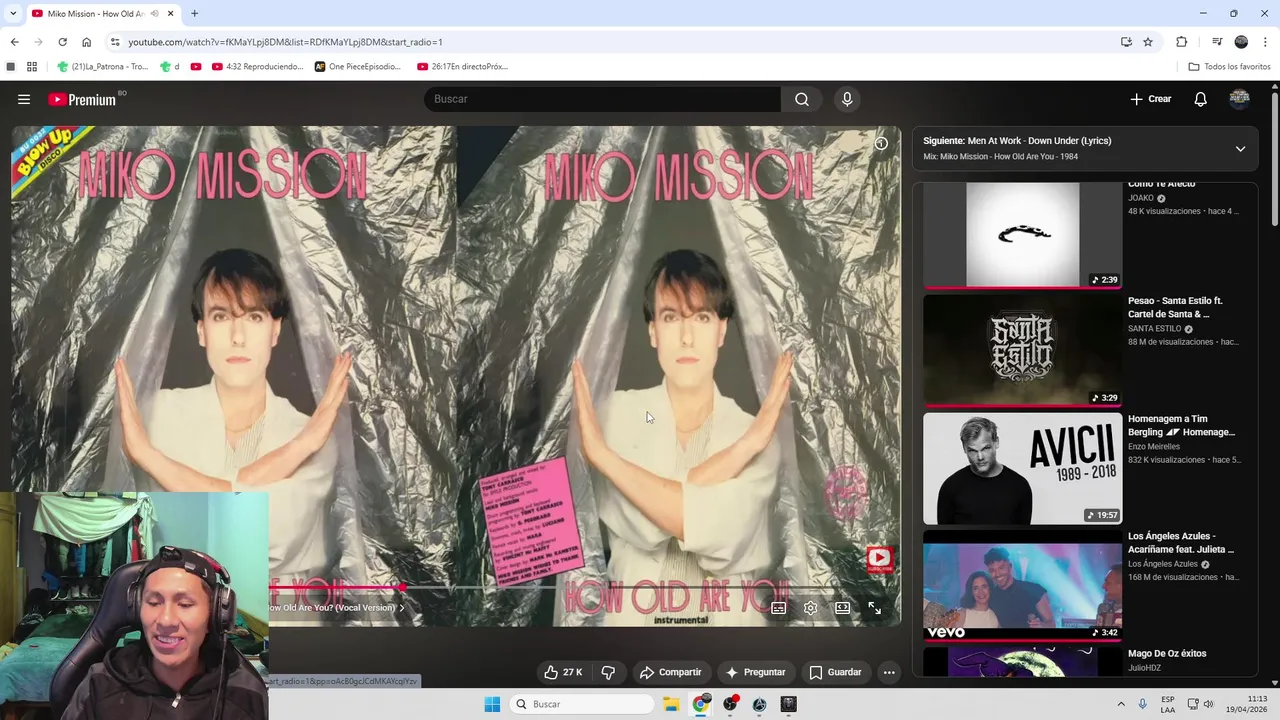The height and width of the screenshot is (720, 1280).
Task: Open the Avicii 1989-2018 thumbnail
Action: pos(1022,468)
